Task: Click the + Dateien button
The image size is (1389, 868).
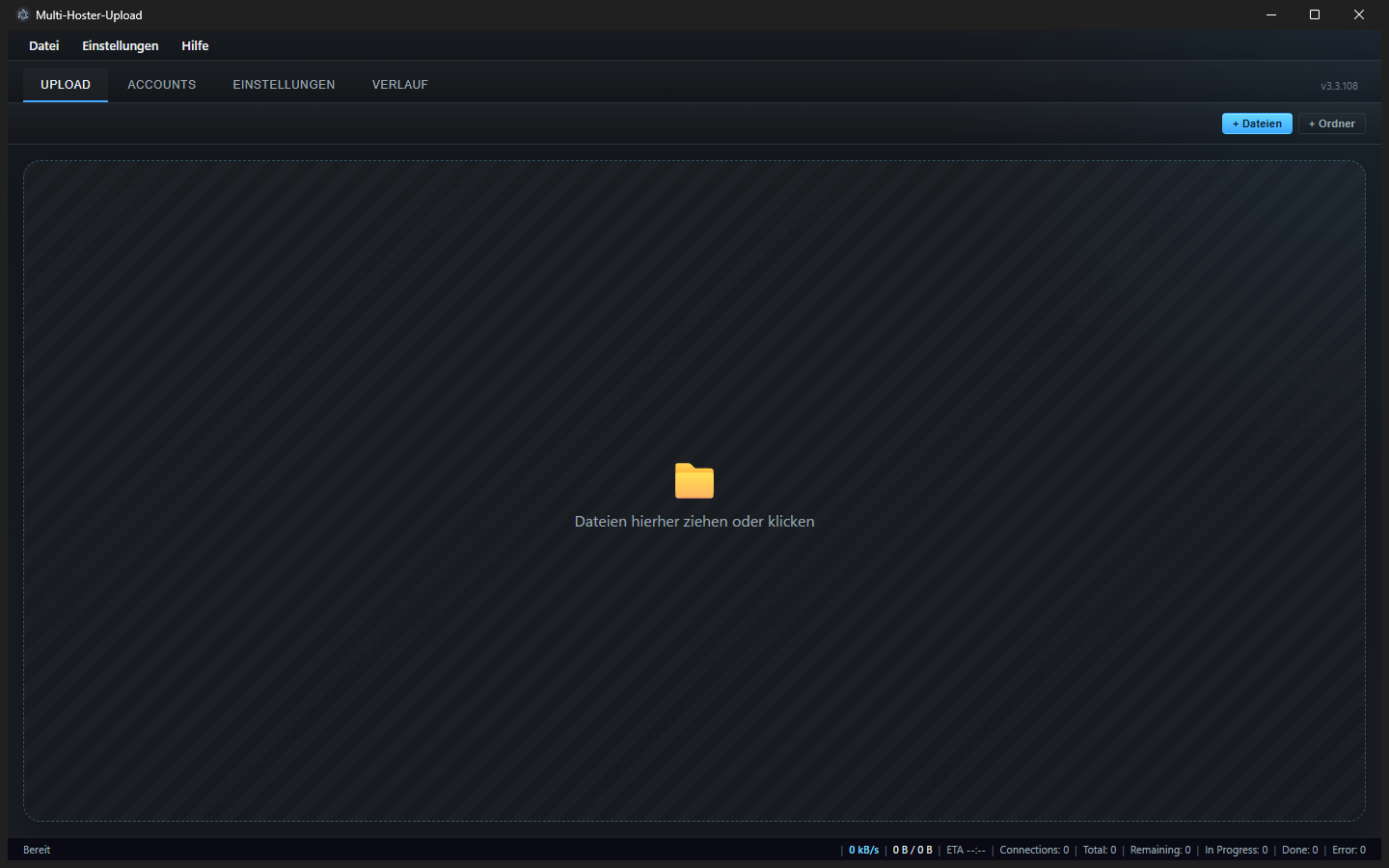Action: pyautogui.click(x=1257, y=123)
